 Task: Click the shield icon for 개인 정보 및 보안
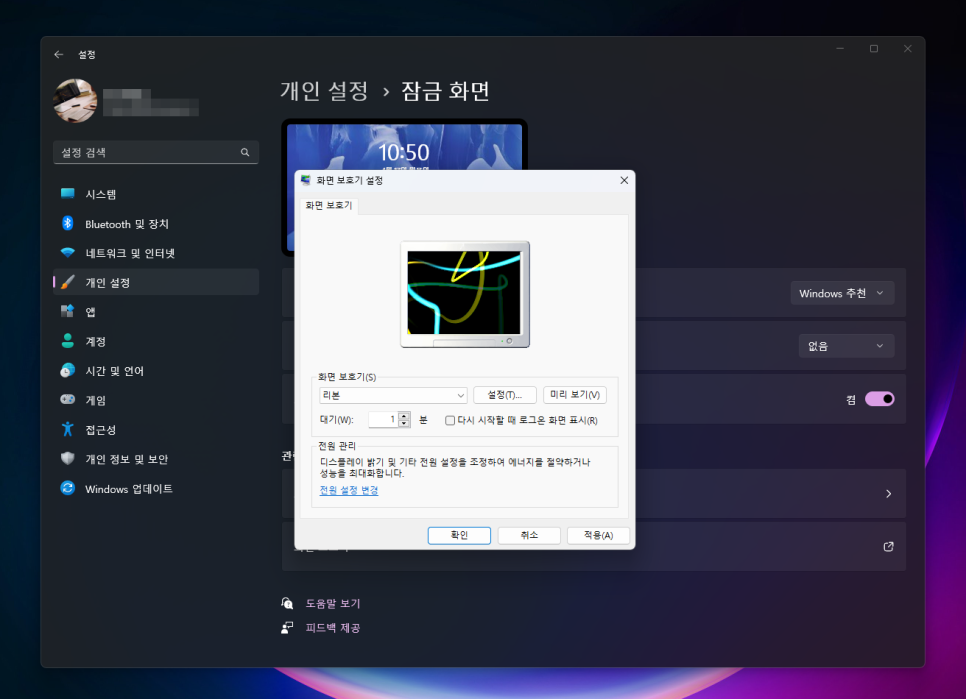(x=68, y=459)
